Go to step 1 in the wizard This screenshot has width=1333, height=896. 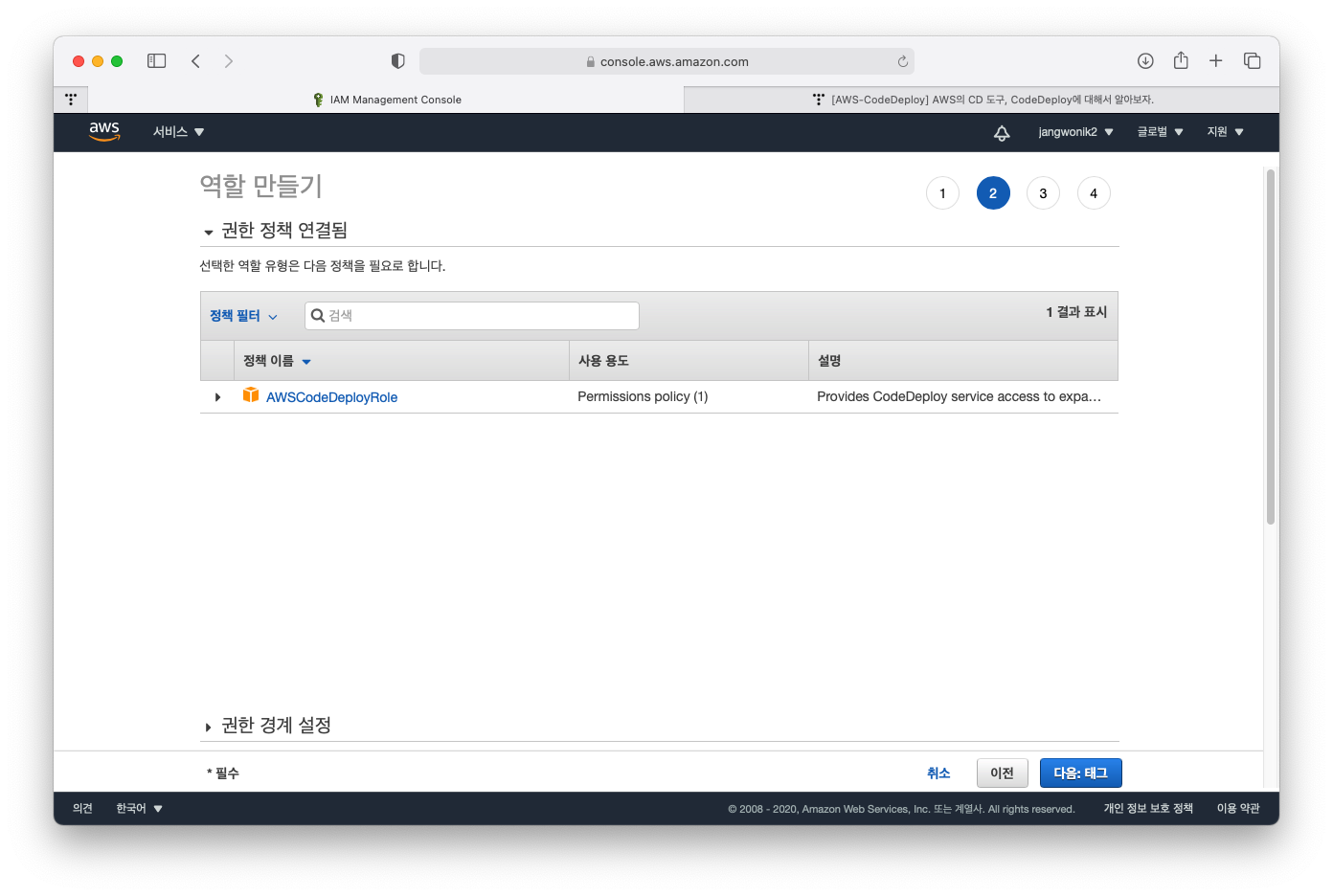tap(942, 193)
